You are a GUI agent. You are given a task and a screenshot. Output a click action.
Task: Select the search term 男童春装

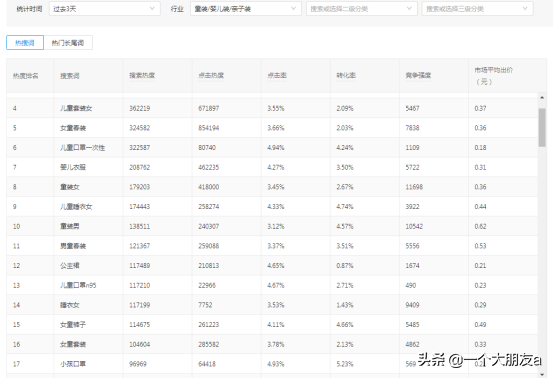tap(73, 246)
